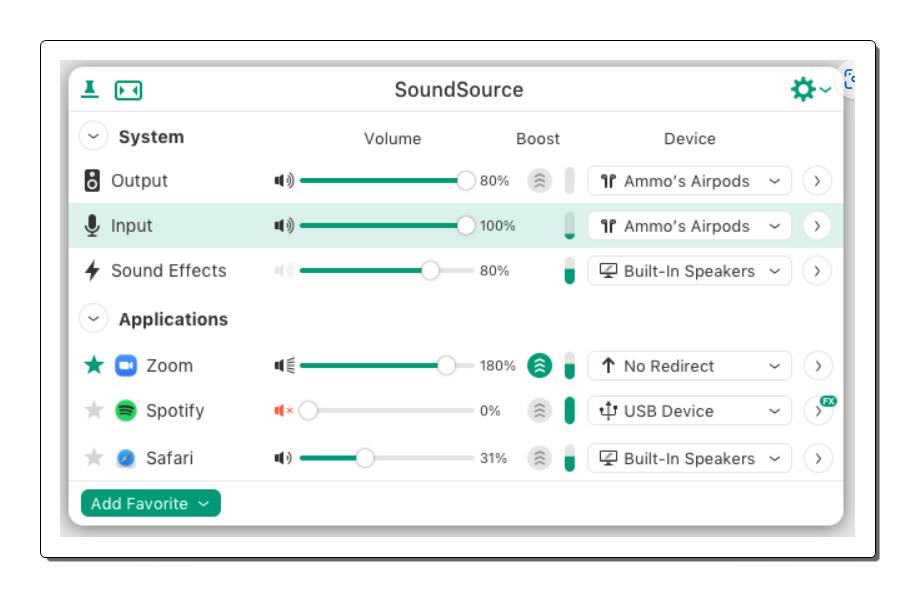Click the Input level meter
The width and height of the screenshot is (915, 597).
click(570, 226)
